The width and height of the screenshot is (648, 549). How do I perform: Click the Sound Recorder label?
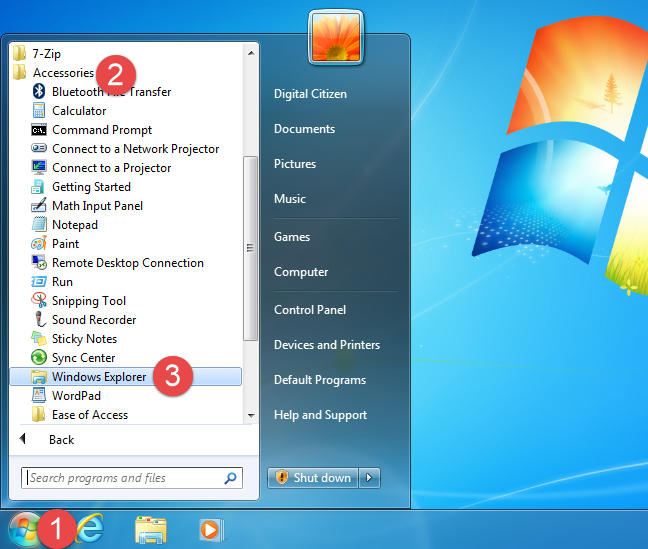pos(94,320)
